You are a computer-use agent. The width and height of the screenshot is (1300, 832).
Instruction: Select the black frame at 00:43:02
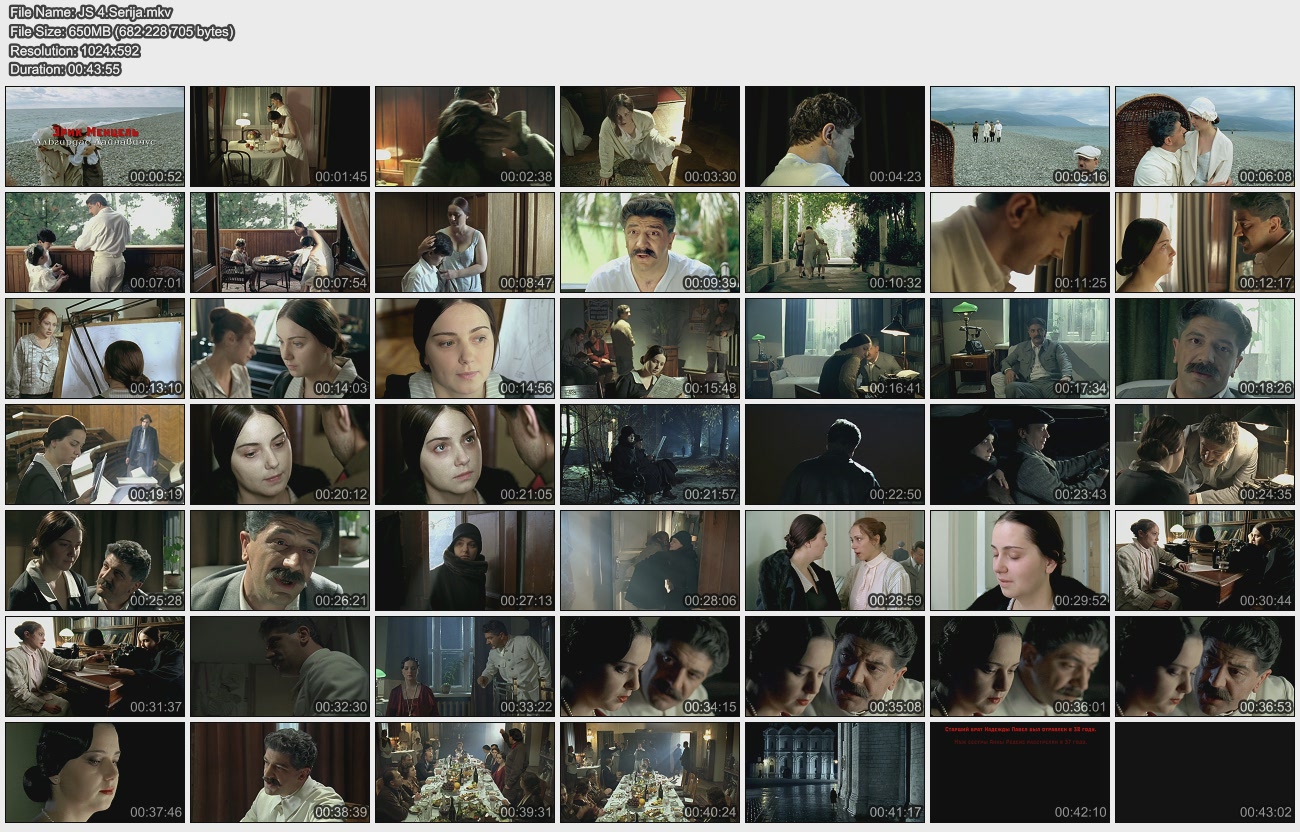pos(1204,772)
